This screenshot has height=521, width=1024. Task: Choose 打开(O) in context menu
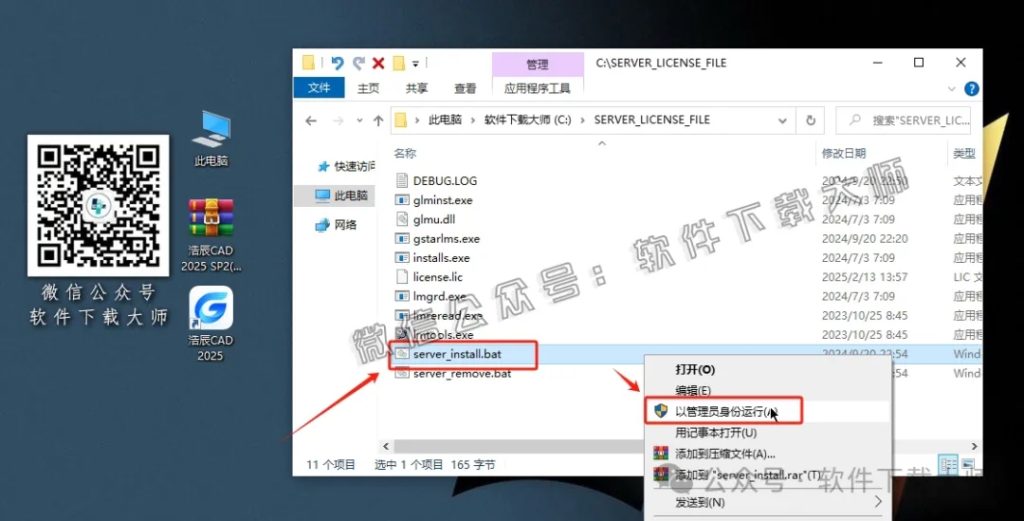(x=695, y=370)
